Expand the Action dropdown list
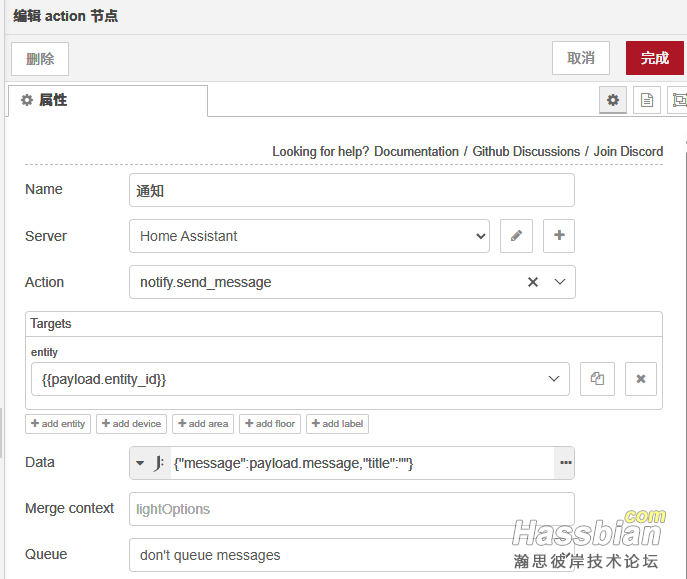The width and height of the screenshot is (687, 579). pyautogui.click(x=560, y=282)
